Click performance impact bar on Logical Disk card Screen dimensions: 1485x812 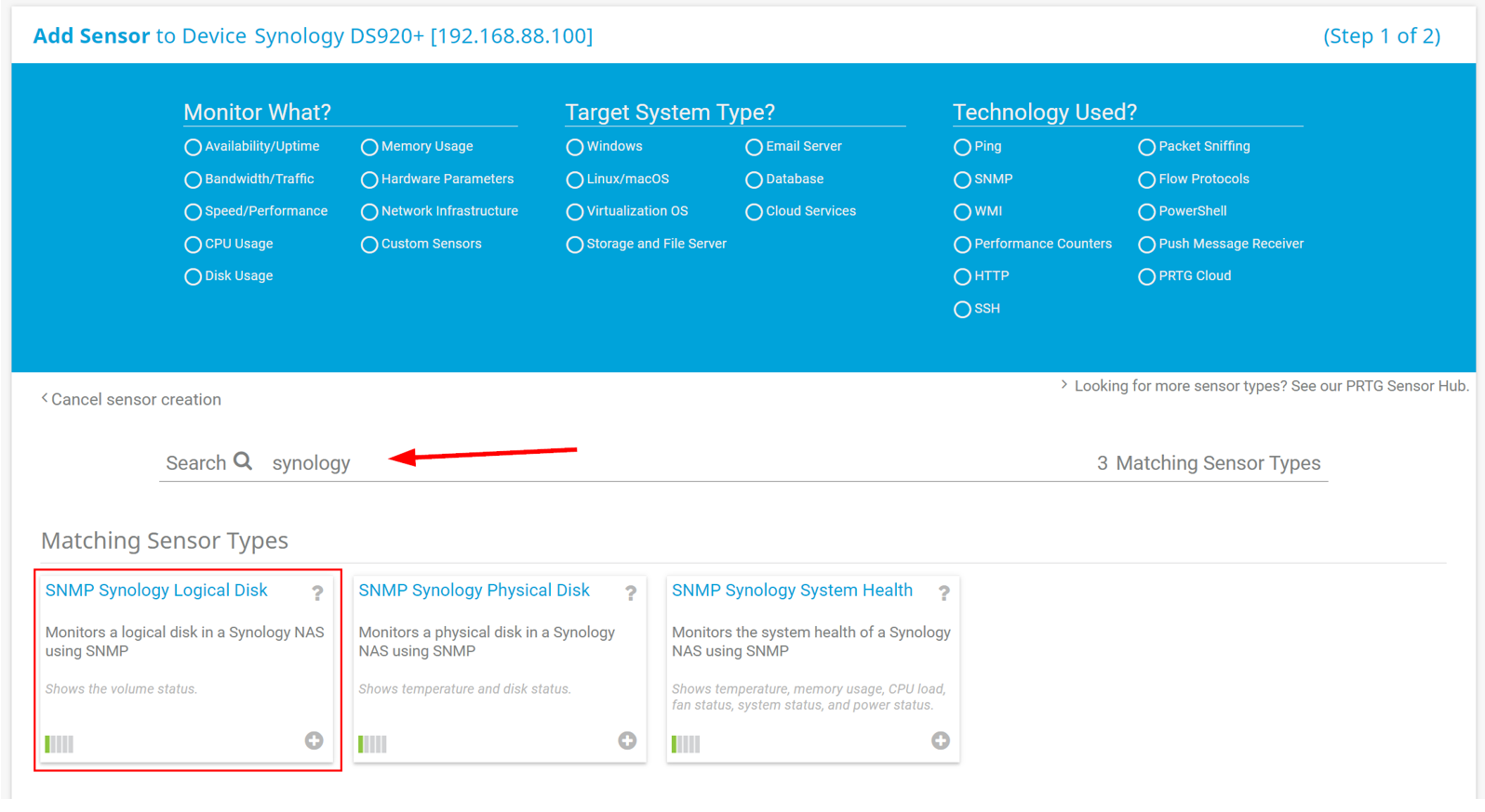pos(60,743)
